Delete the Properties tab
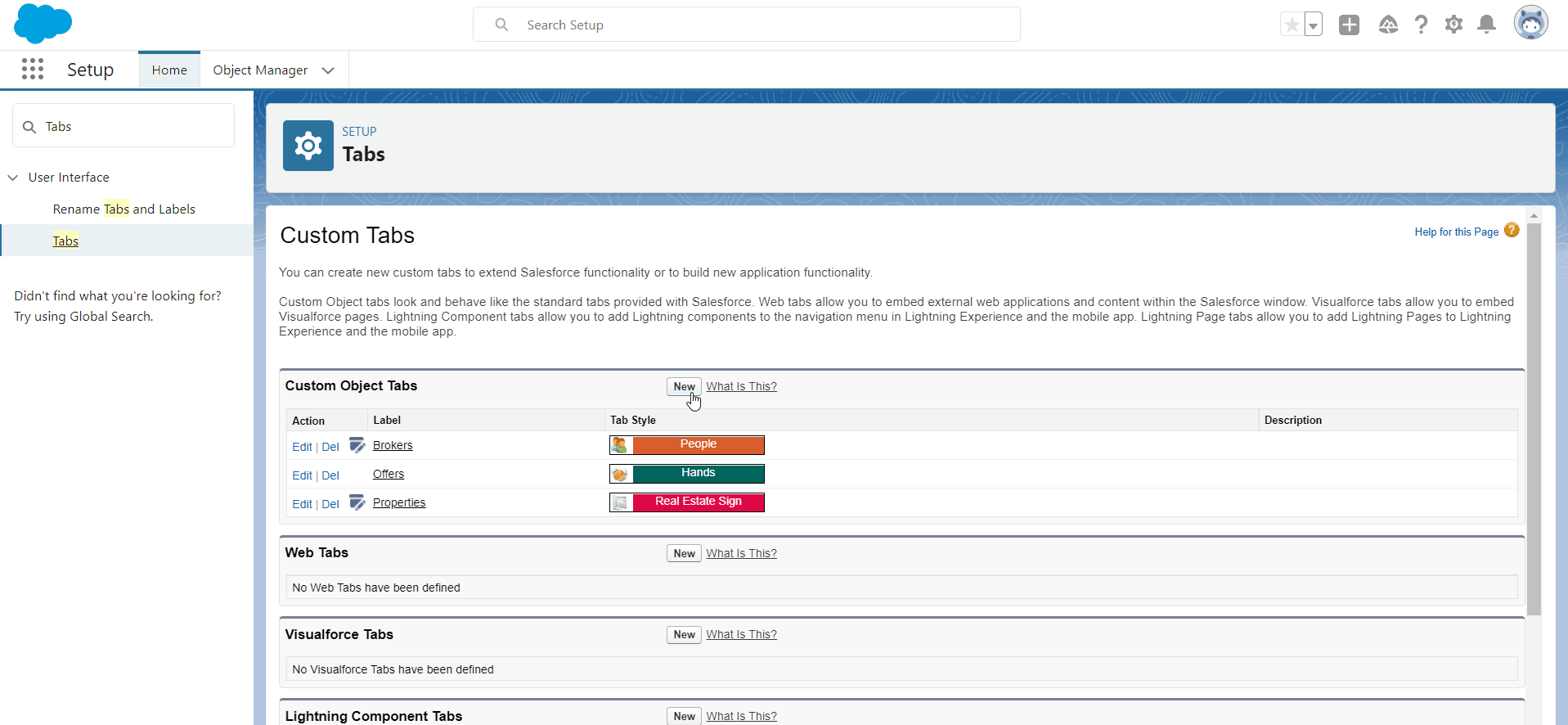The image size is (1568, 725). click(330, 504)
